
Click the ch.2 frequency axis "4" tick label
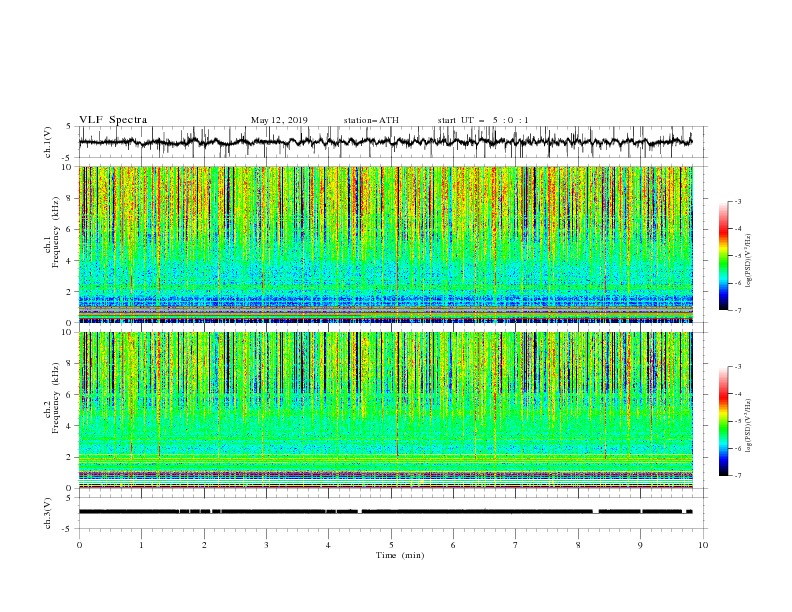coord(70,426)
